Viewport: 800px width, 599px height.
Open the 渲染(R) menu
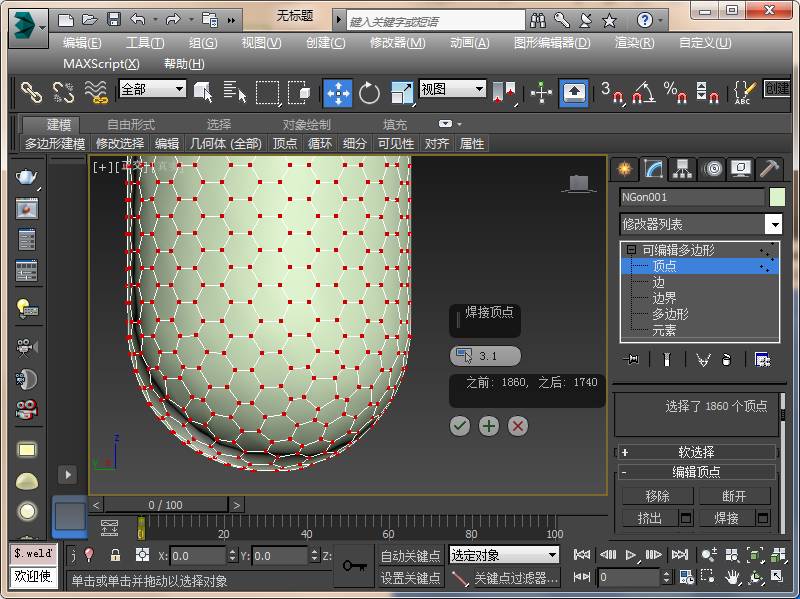(634, 43)
